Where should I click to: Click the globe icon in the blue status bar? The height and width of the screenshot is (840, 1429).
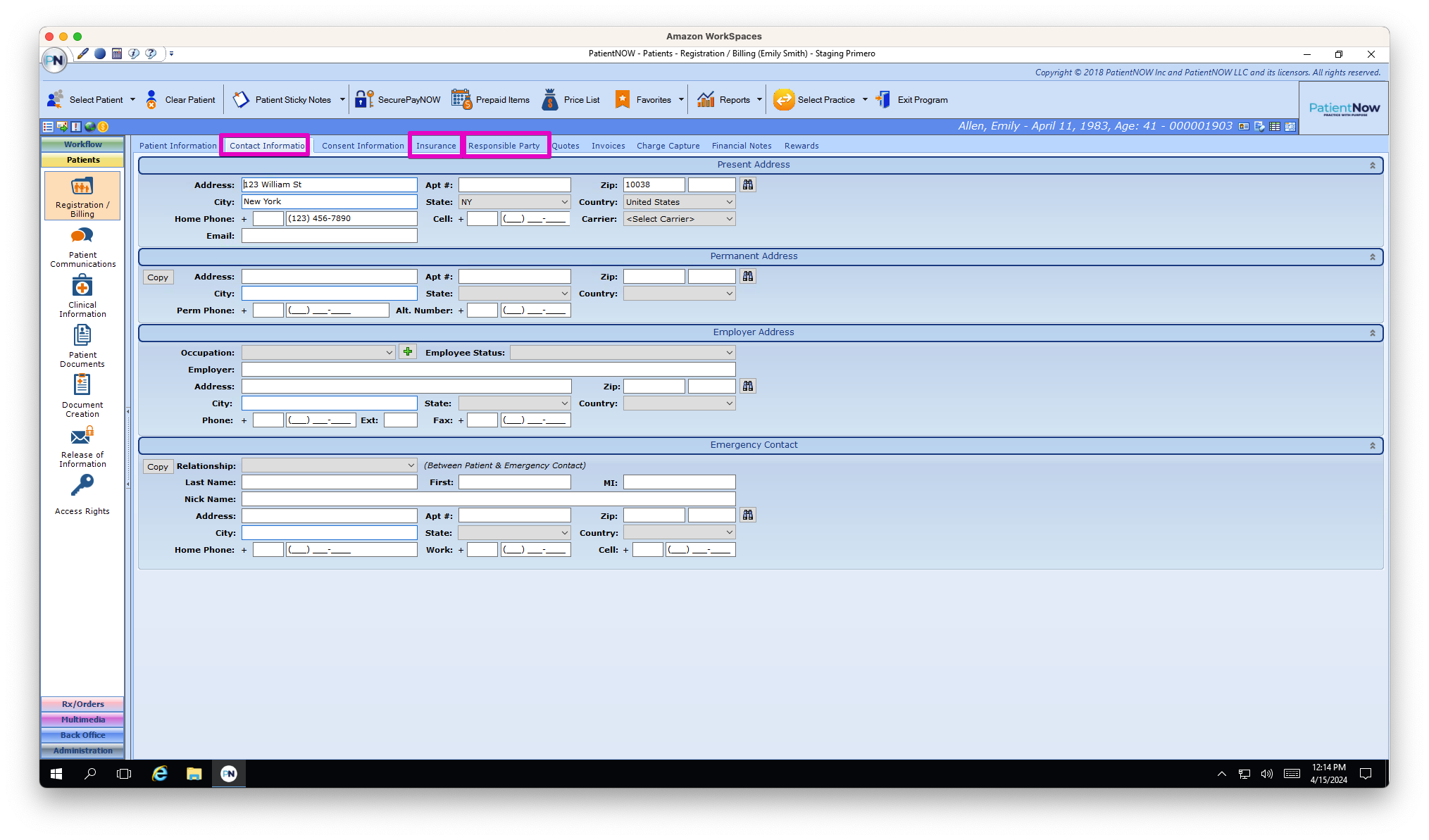[x=91, y=127]
